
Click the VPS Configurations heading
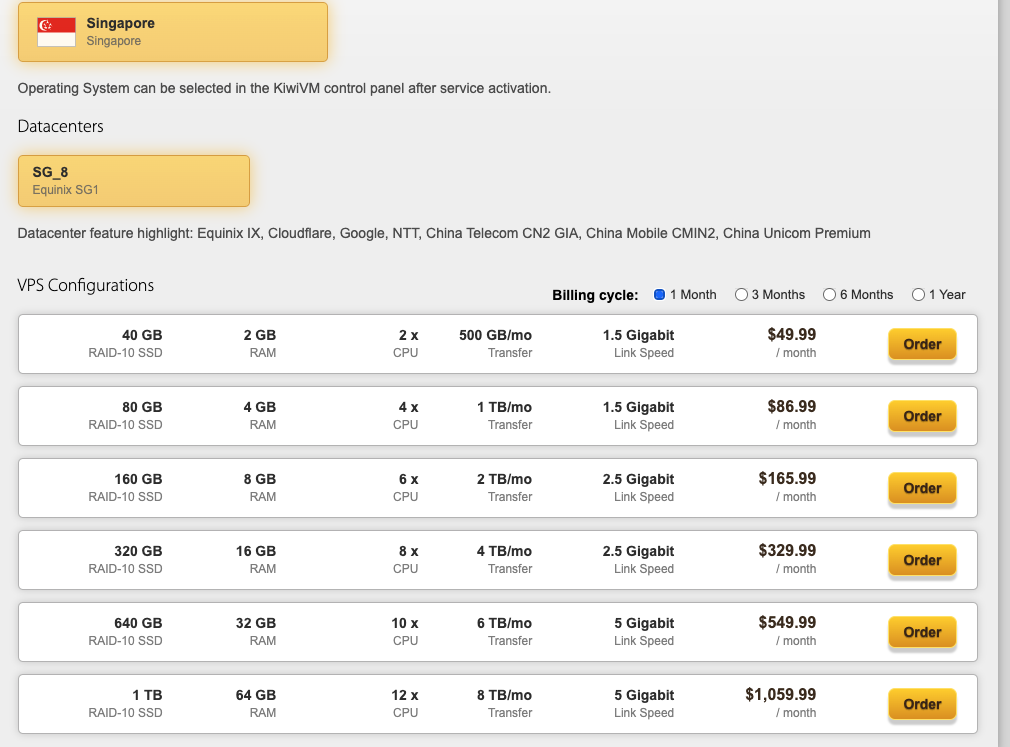pos(86,285)
